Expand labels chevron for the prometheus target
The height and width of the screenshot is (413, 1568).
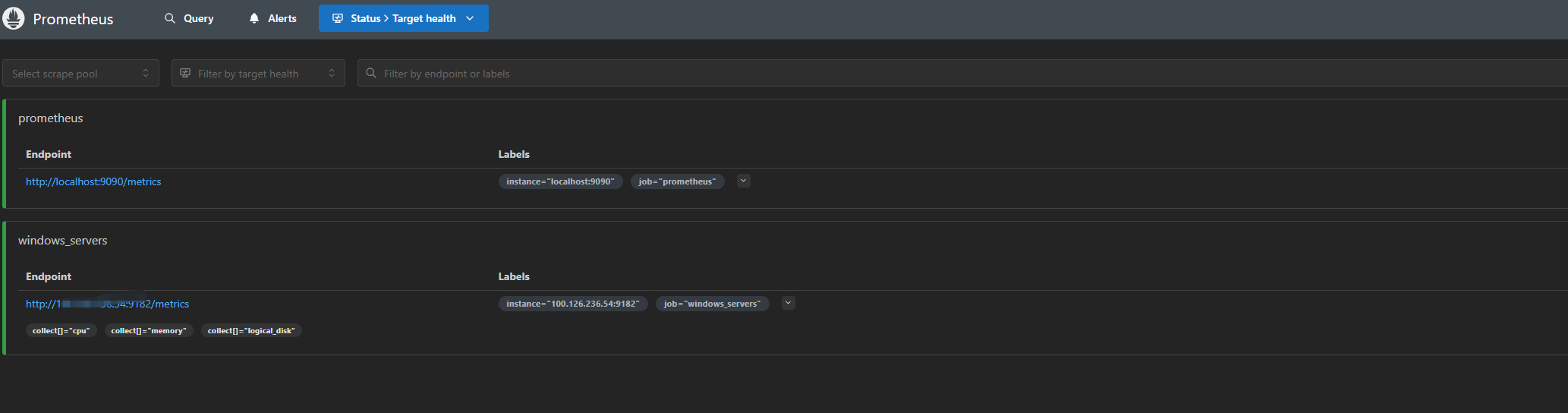(x=744, y=181)
